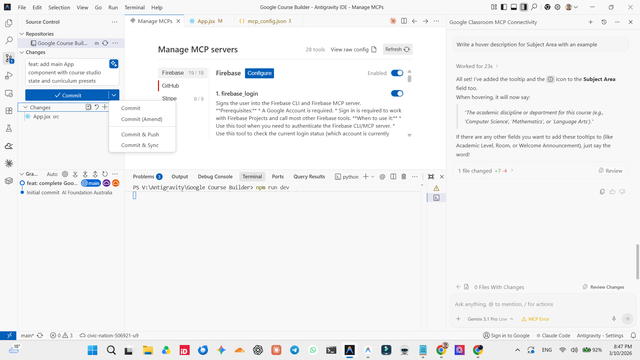
Task: Open the Testing flask icon view
Action: tap(9, 128)
